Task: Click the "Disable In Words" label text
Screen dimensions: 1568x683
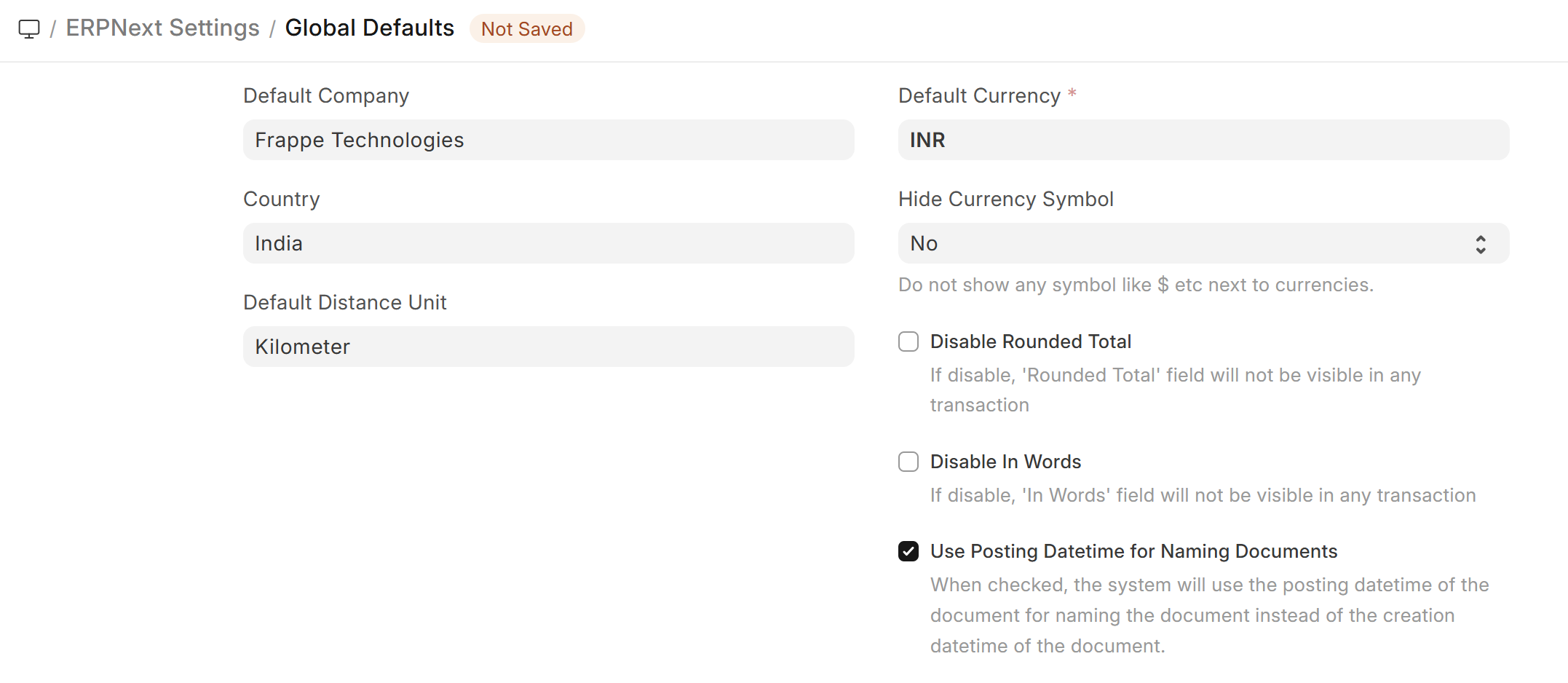Action: click(1005, 462)
